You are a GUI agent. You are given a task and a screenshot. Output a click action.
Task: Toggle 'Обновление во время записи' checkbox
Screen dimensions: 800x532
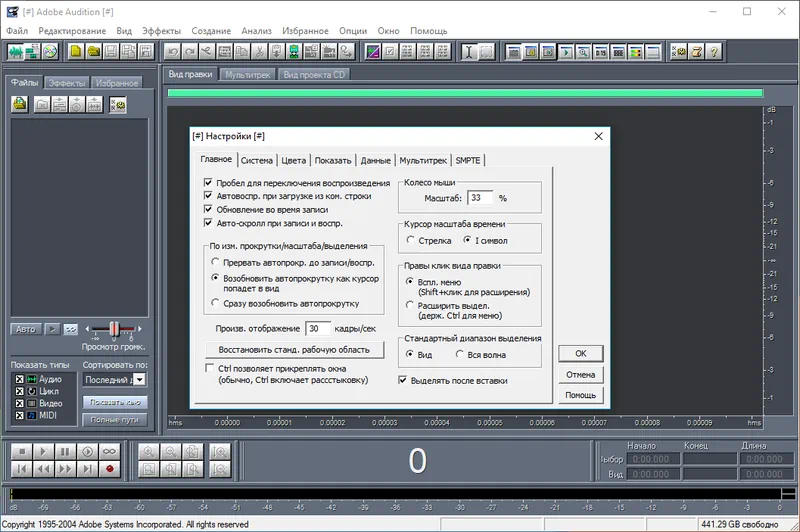pyautogui.click(x=208, y=209)
